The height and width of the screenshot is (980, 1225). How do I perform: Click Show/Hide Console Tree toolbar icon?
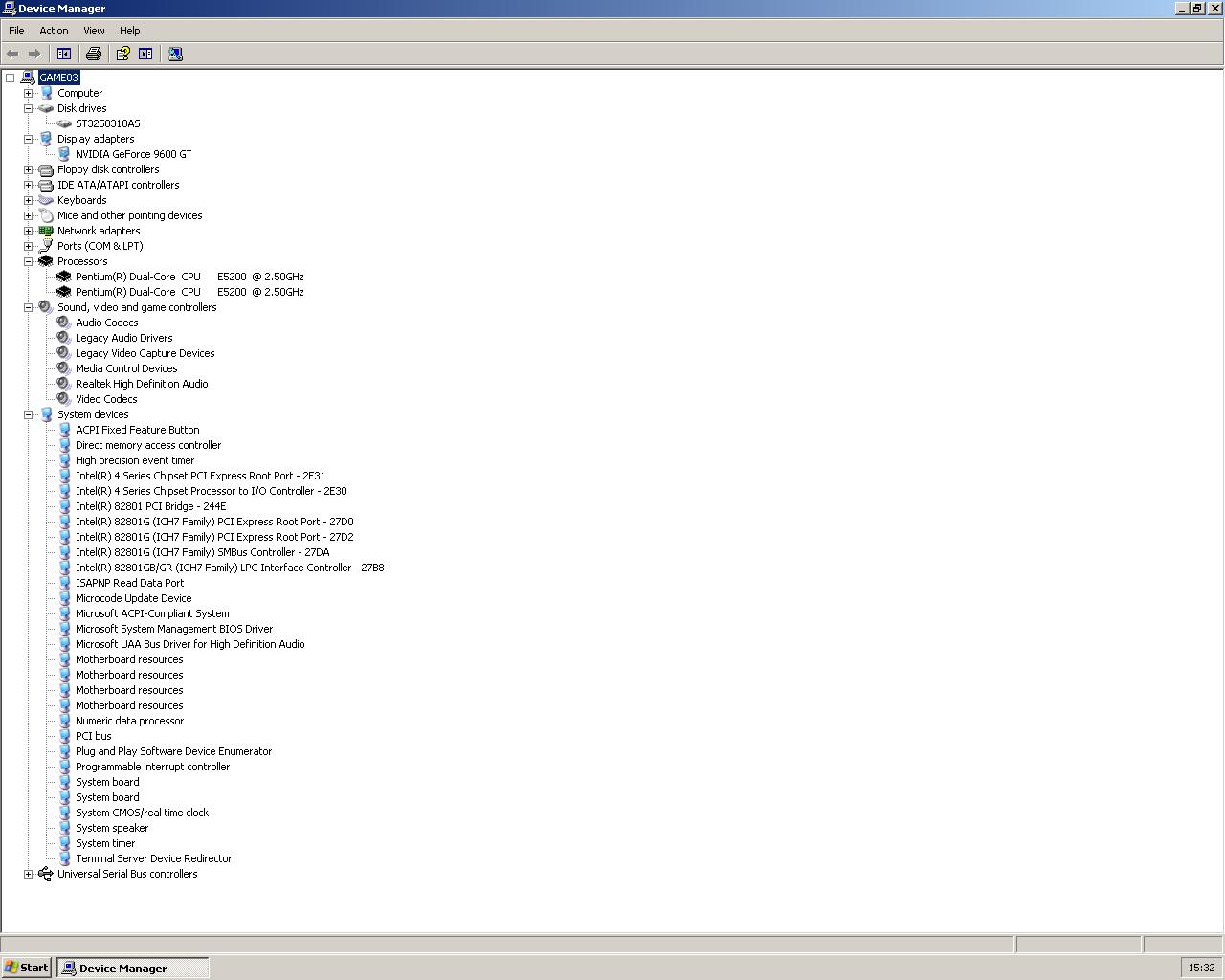[64, 54]
